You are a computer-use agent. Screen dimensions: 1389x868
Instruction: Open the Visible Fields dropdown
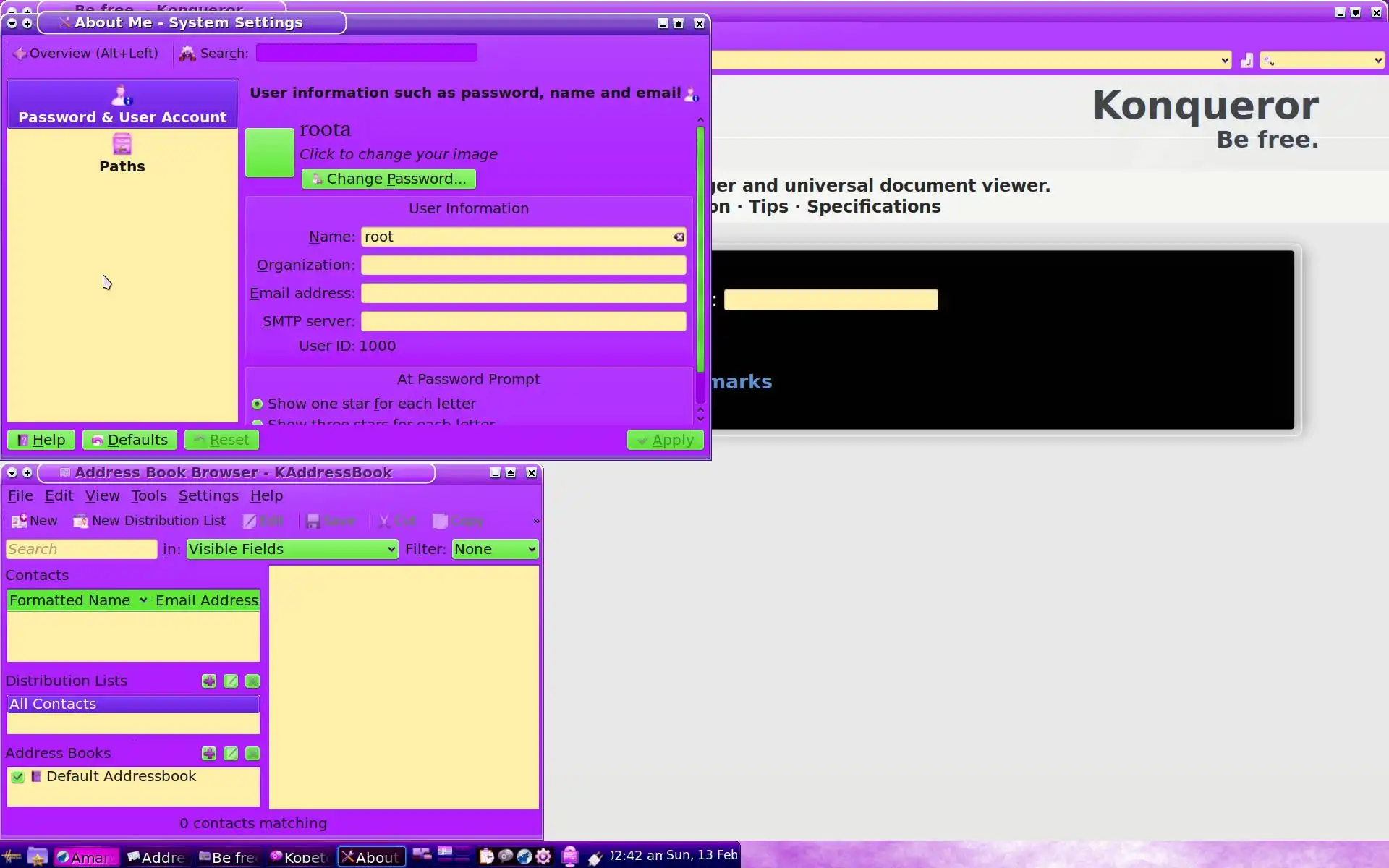pos(292,550)
